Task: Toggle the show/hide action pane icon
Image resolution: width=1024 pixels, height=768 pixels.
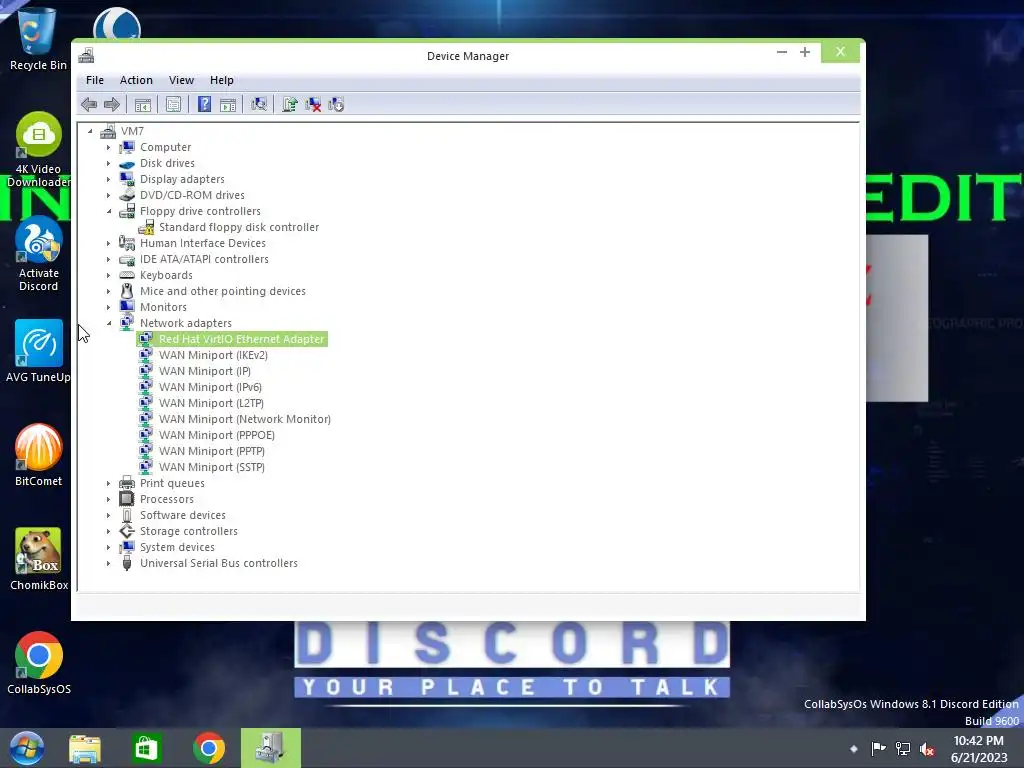Action: tap(228, 104)
